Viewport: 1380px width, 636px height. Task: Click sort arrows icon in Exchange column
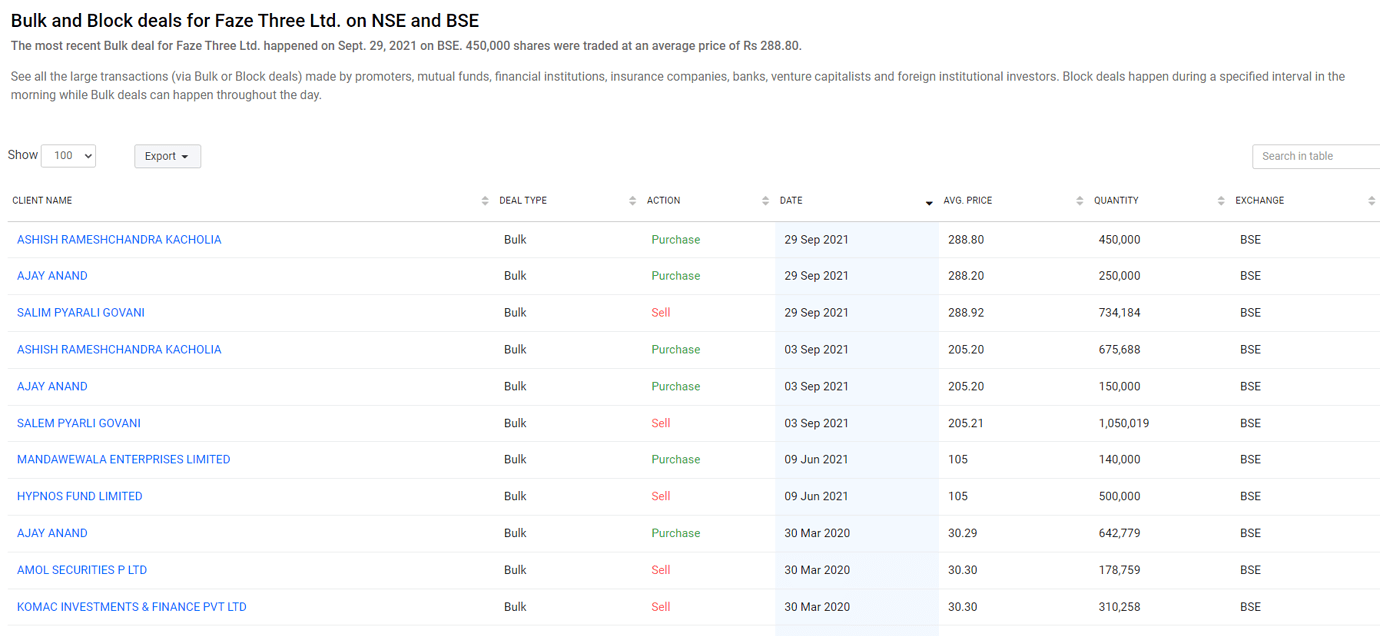click(x=1371, y=201)
